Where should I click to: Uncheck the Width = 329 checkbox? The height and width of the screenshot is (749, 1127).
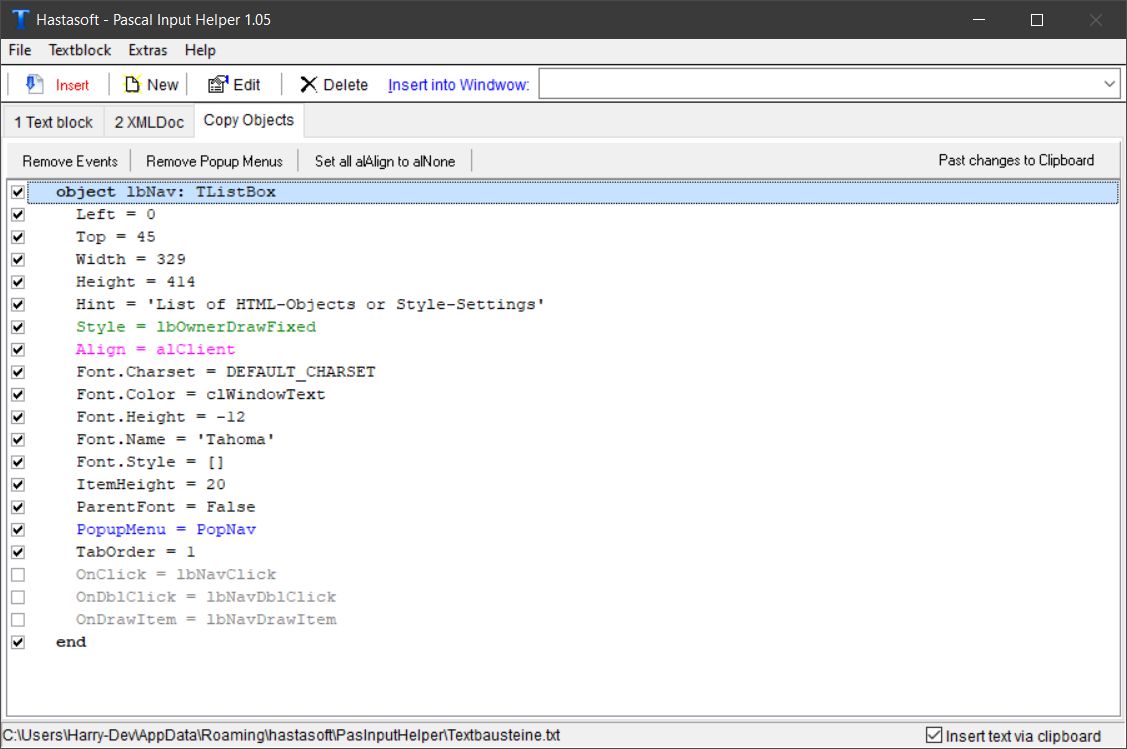pos(18,259)
